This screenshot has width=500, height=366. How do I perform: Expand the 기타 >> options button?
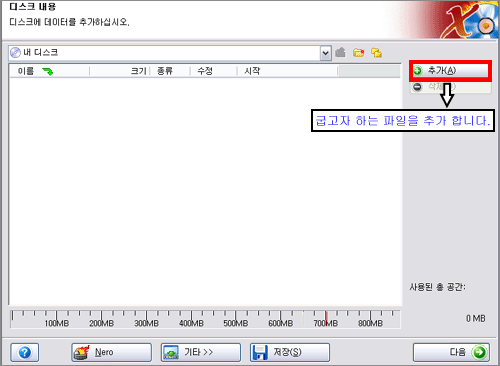pos(201,352)
